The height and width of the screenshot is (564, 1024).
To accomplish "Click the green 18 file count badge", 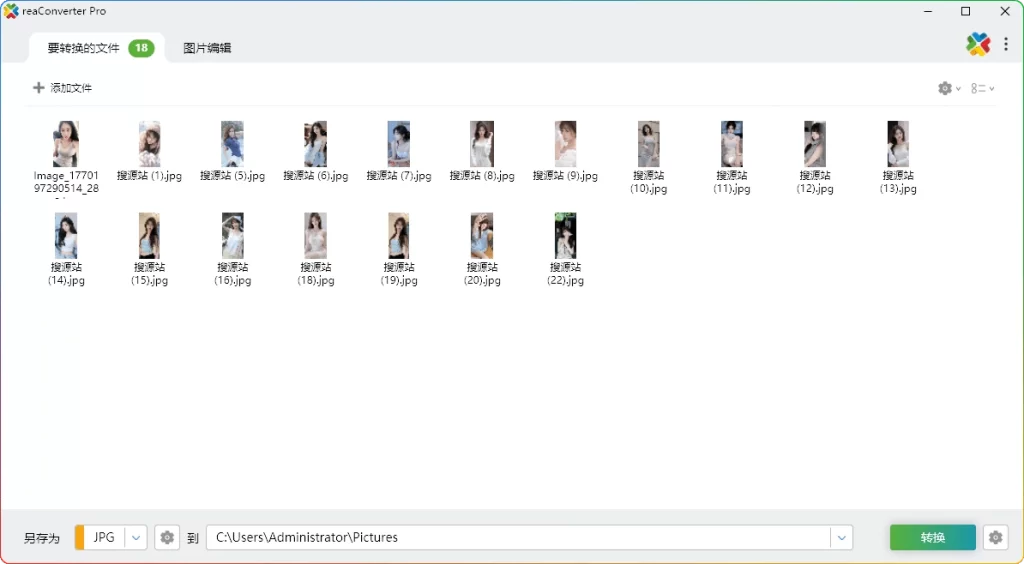I will coord(141,48).
